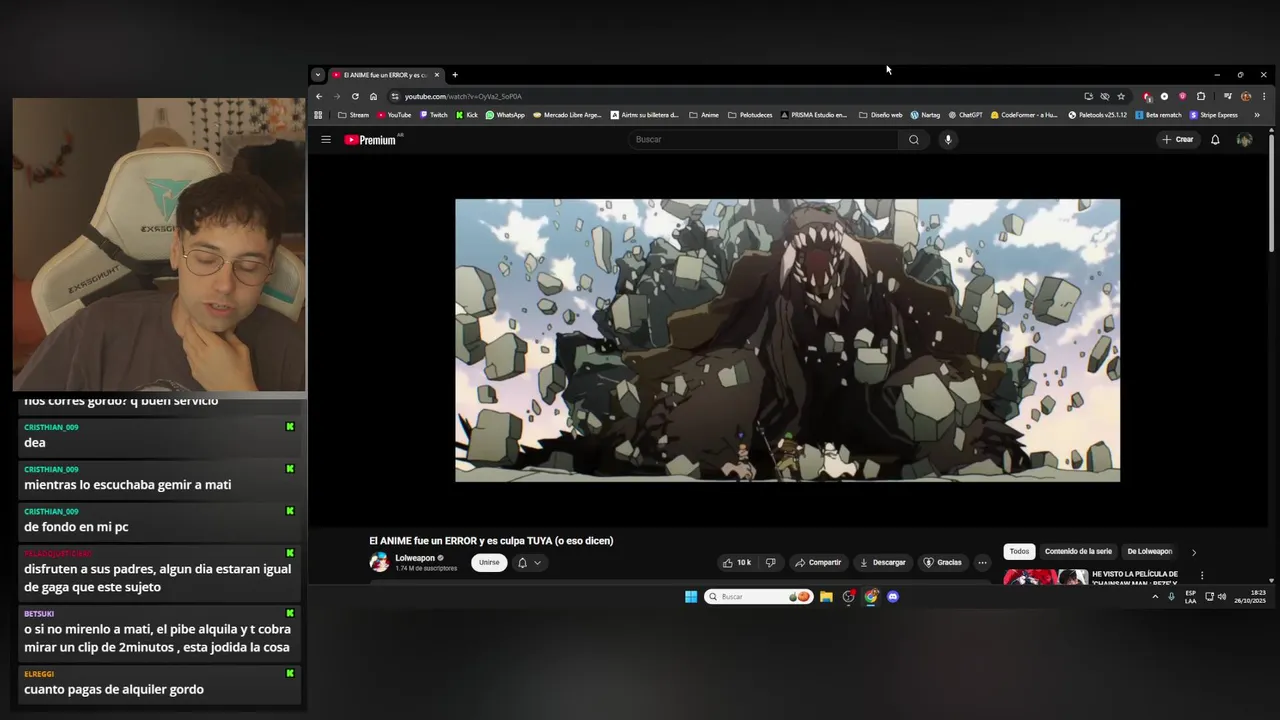Open YouTube notifications bell in header
Screen dimensions: 1280x720
(1215, 139)
